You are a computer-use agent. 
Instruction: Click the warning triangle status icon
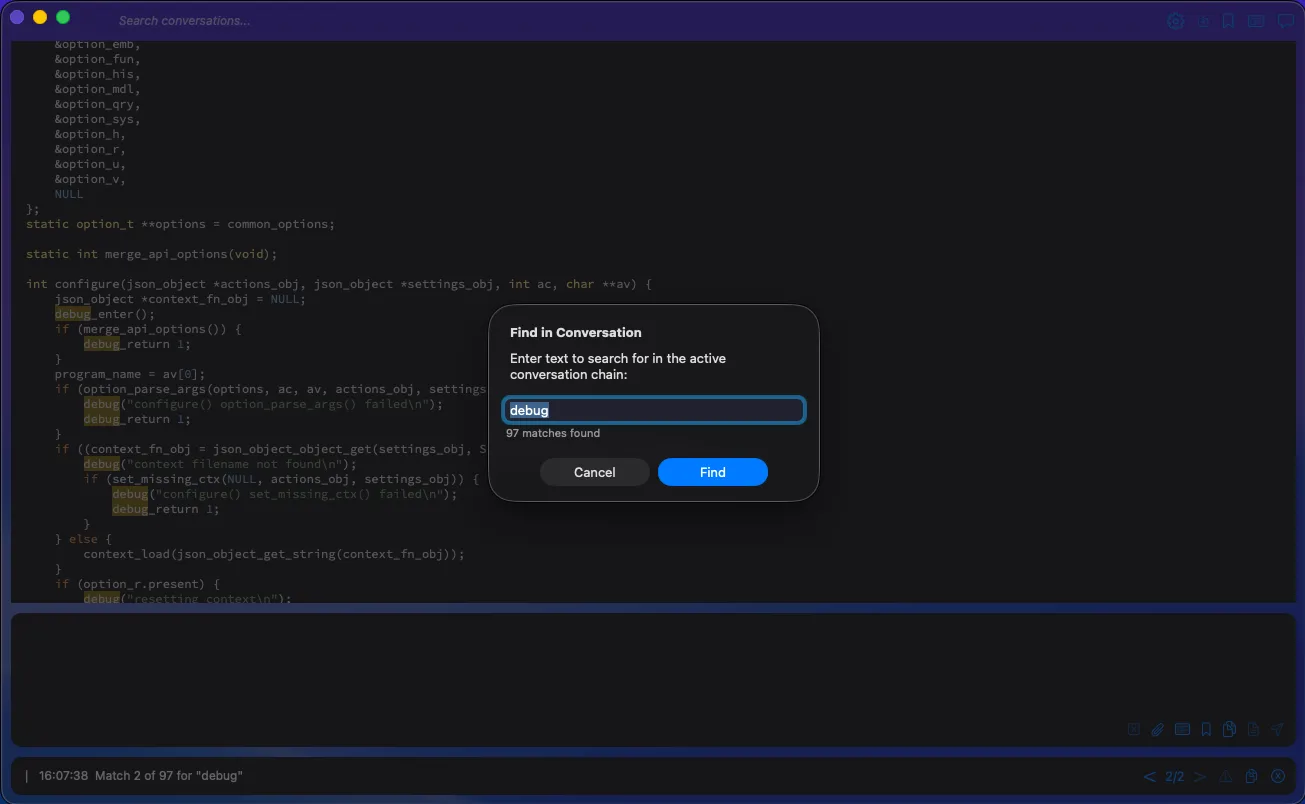tap(1225, 777)
